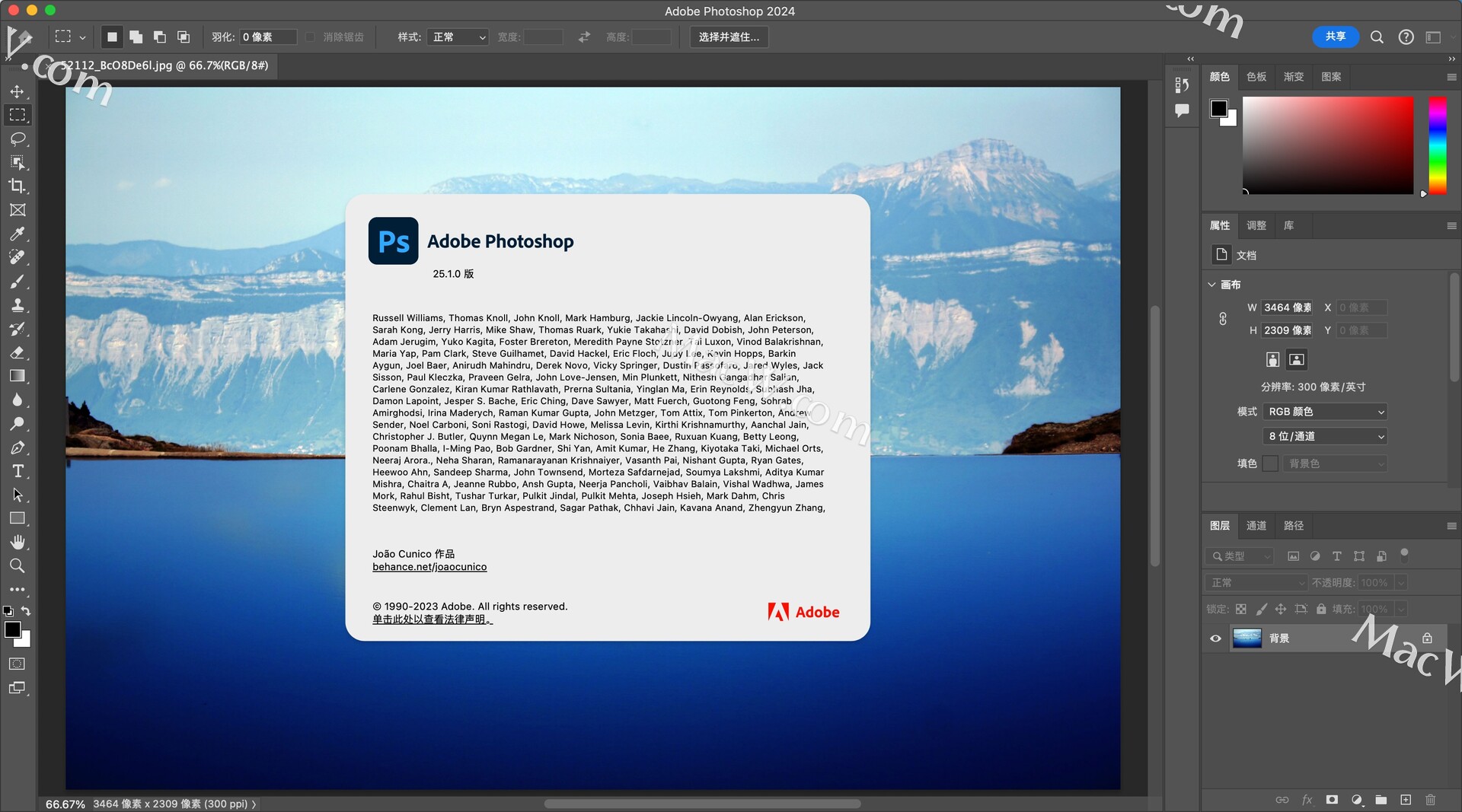This screenshot has height=812, width=1462.
Task: Open the layer blending mode dropdown
Action: tap(1255, 582)
